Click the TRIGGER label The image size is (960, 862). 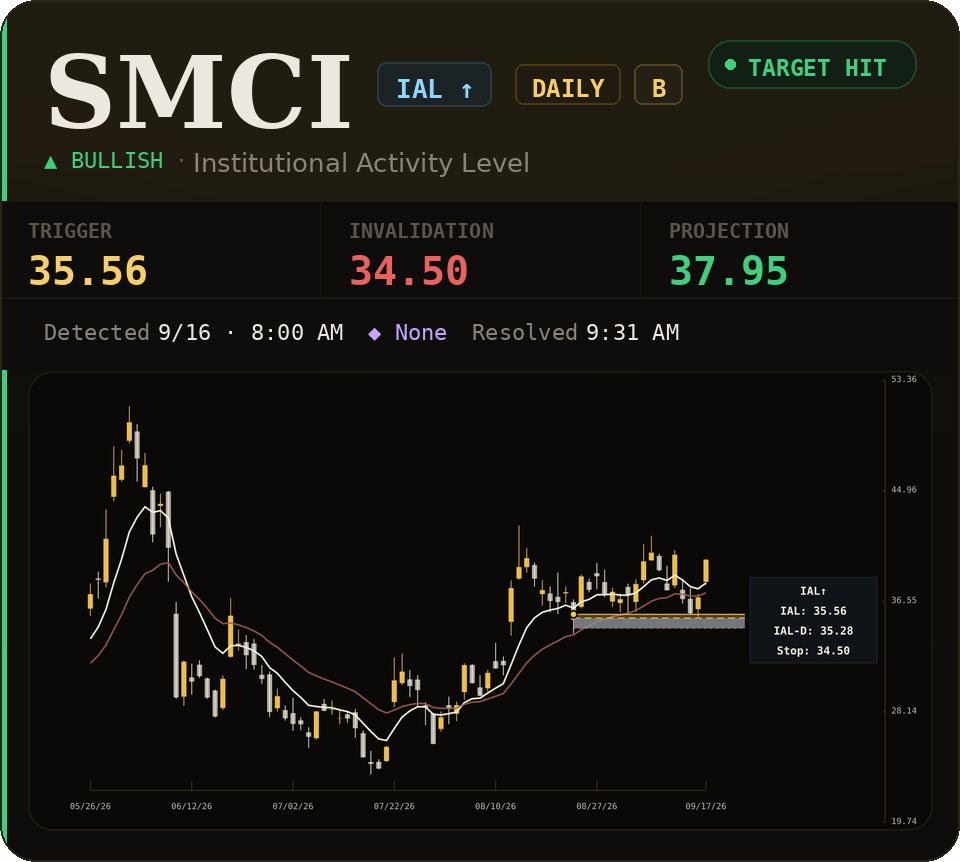pyautogui.click(x=70, y=231)
